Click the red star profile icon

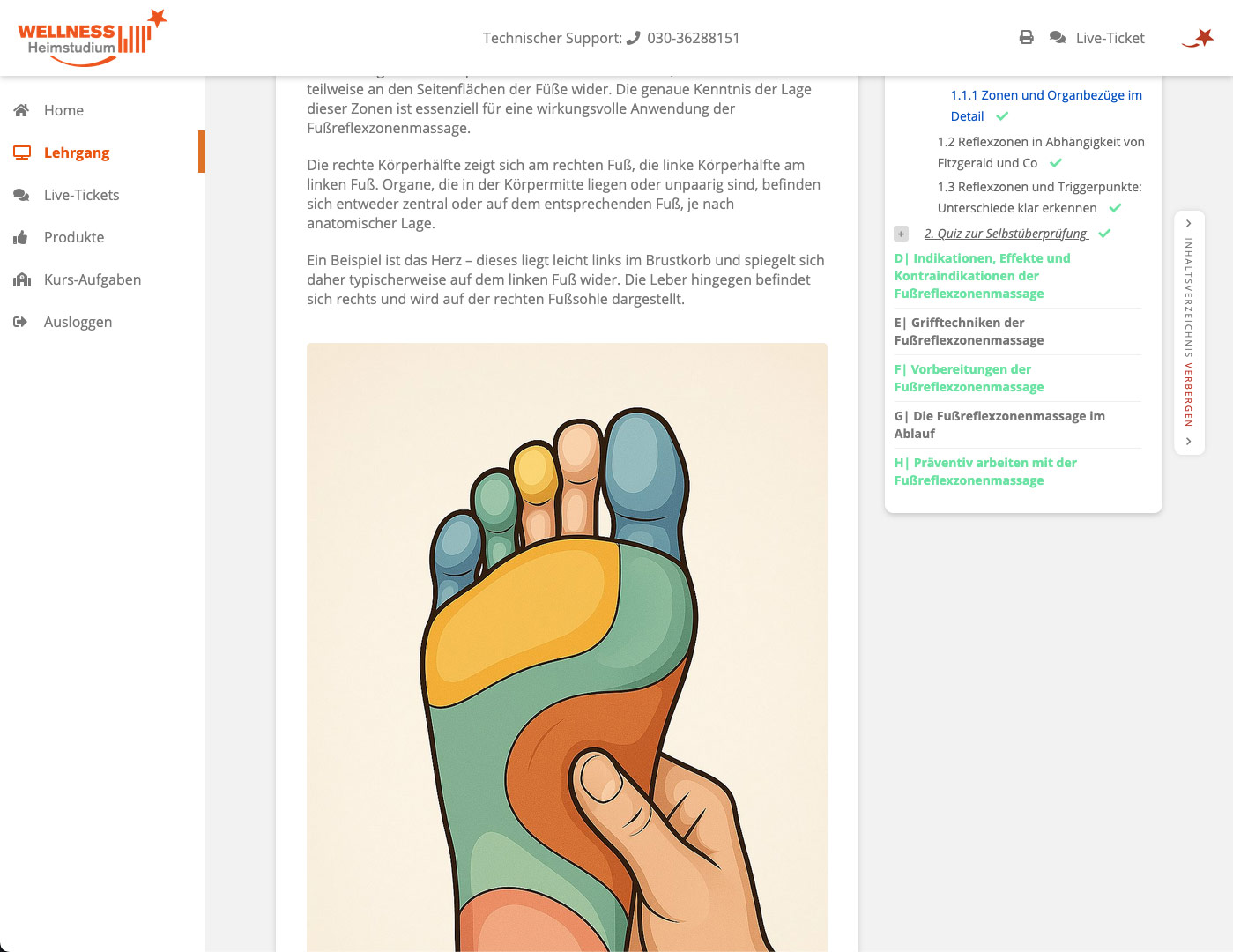point(1199,38)
